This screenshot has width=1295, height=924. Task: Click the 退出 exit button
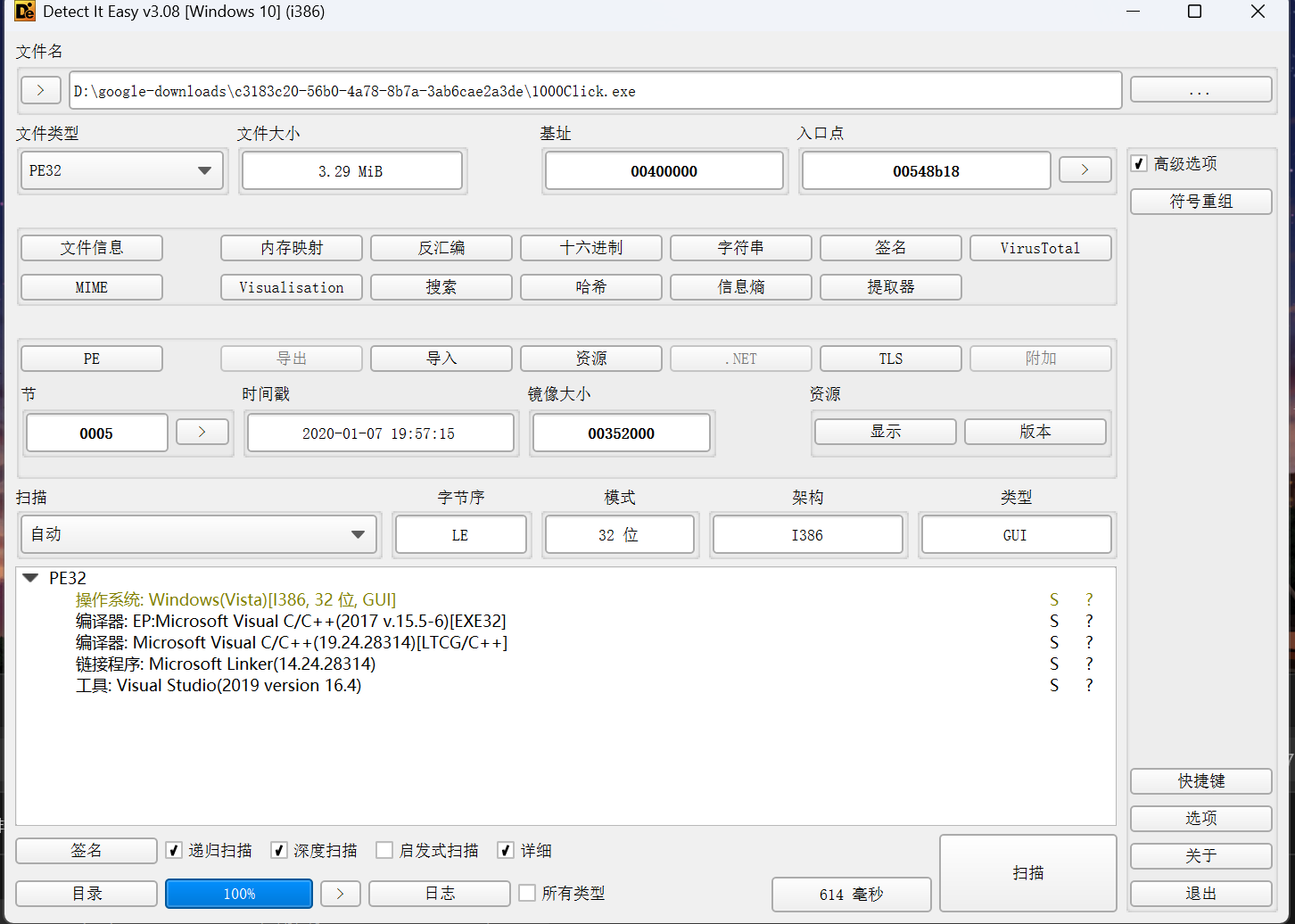(1201, 894)
